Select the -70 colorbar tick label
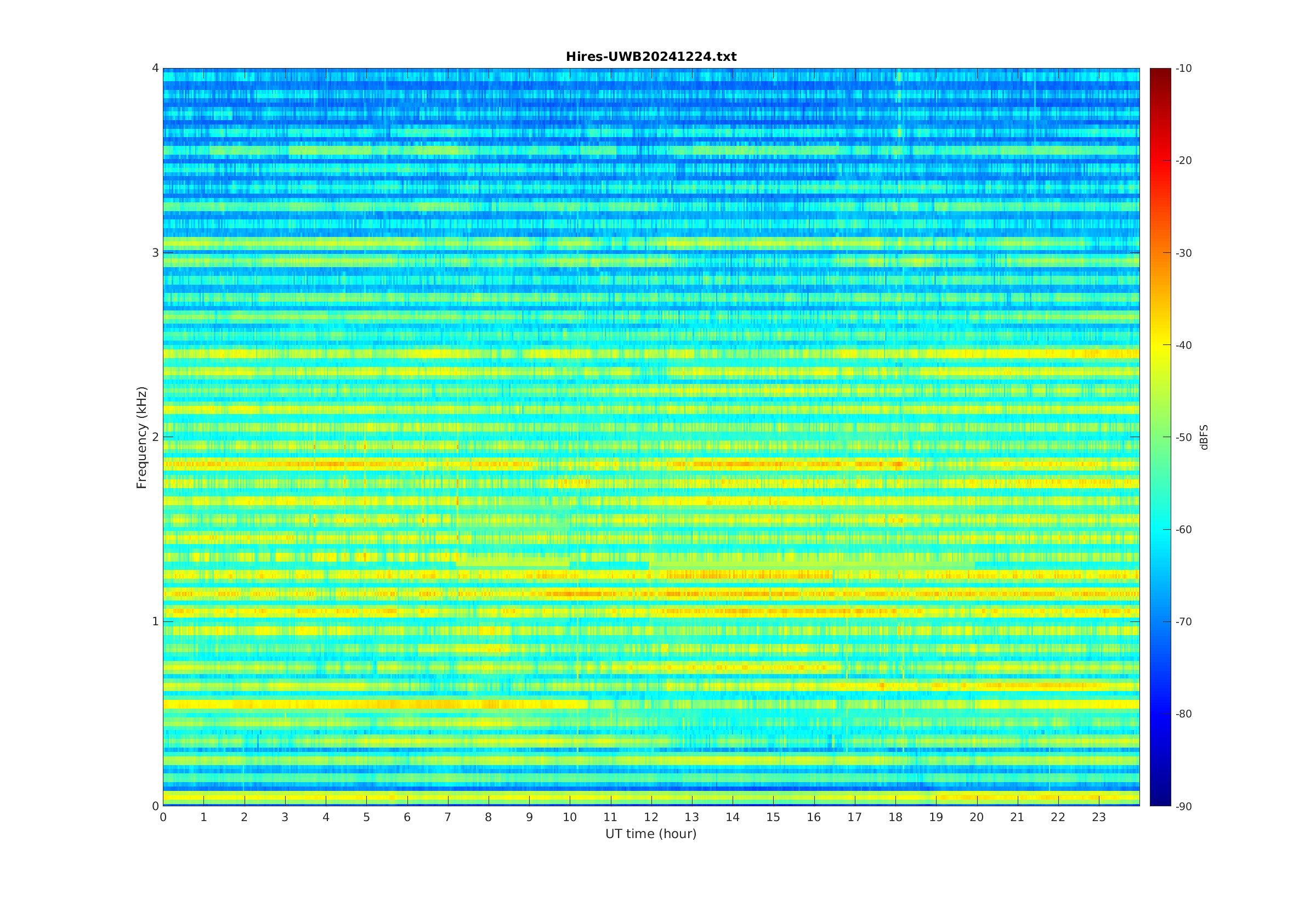This screenshot has width=1316, height=905. click(1183, 621)
